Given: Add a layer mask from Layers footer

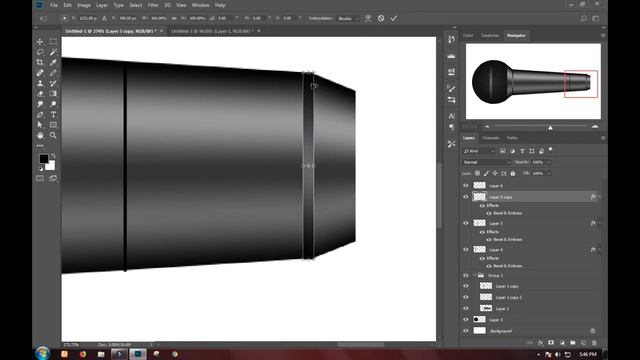Looking at the screenshot, I should (x=551, y=343).
